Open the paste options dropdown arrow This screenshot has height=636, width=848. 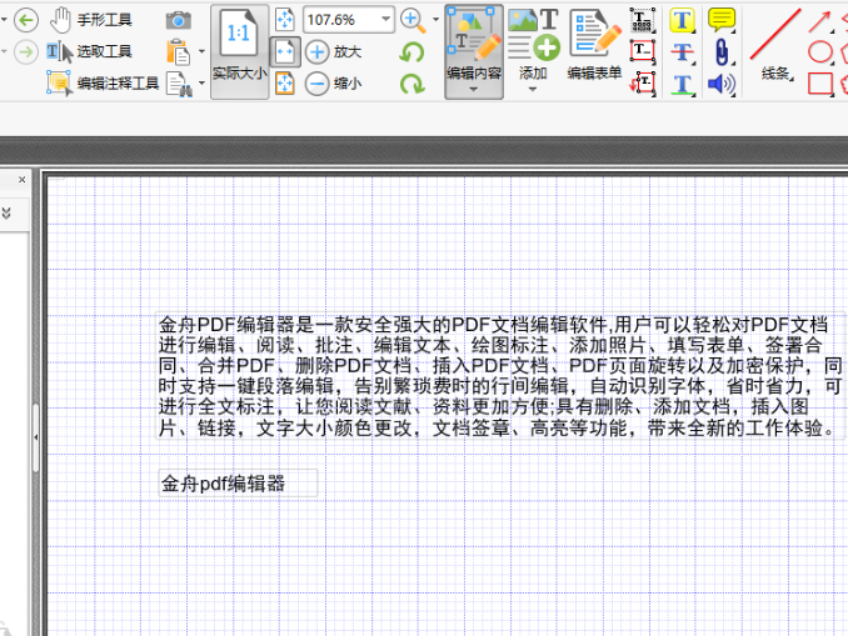[x=202, y=52]
